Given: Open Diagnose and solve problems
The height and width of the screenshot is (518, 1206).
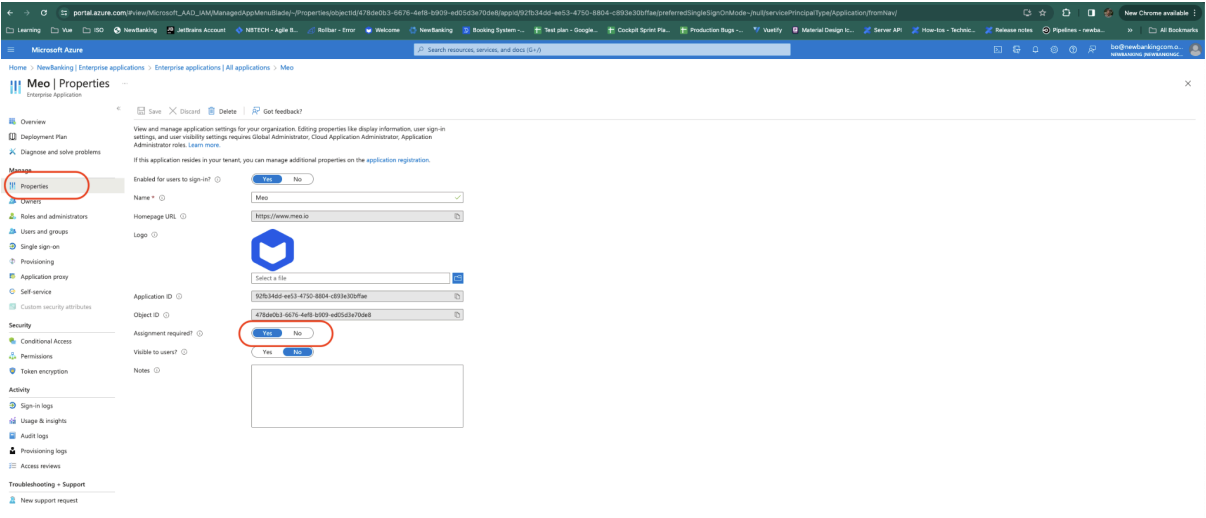Looking at the screenshot, I should click(x=60, y=152).
